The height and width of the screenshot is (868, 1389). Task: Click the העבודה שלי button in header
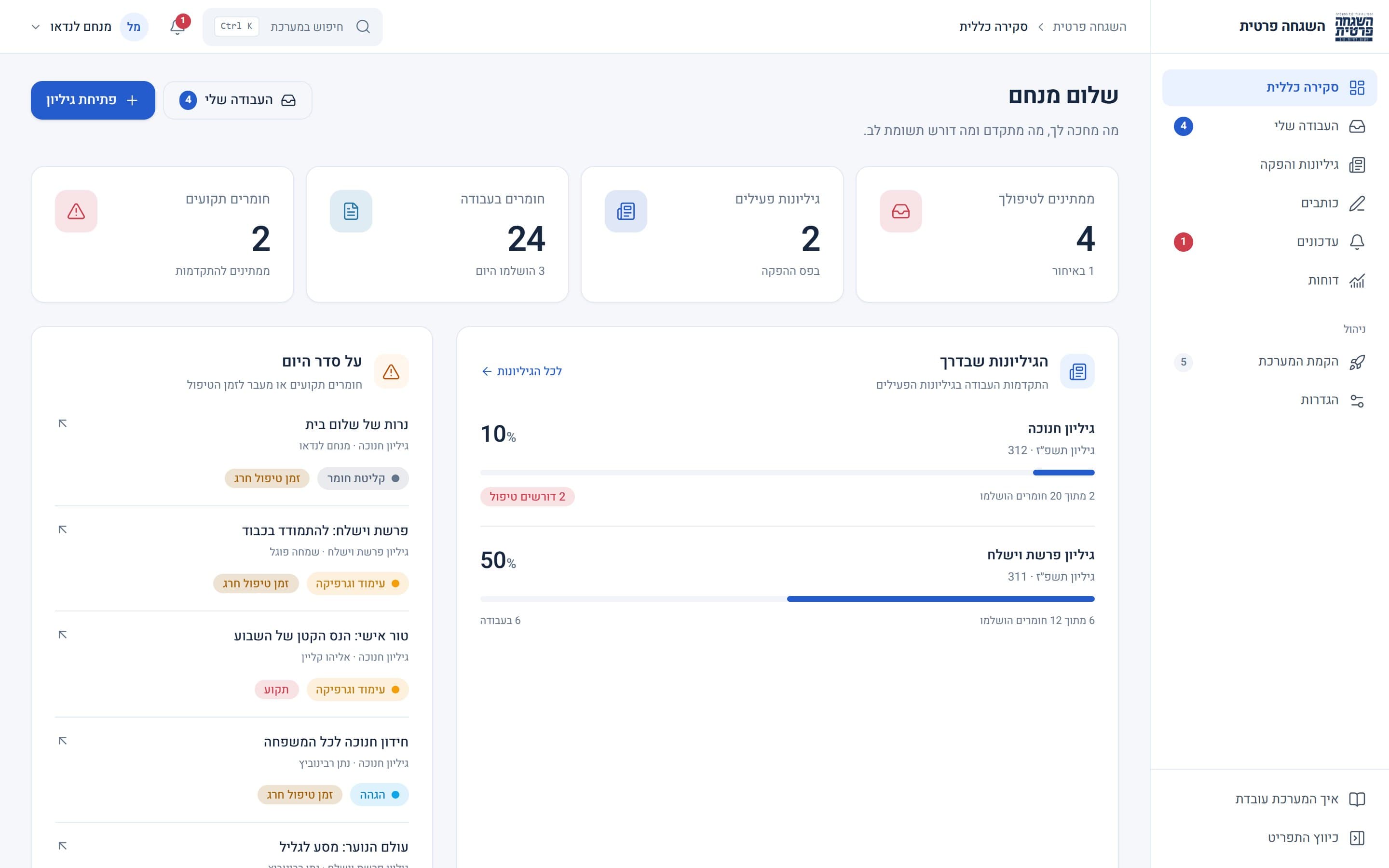click(238, 100)
